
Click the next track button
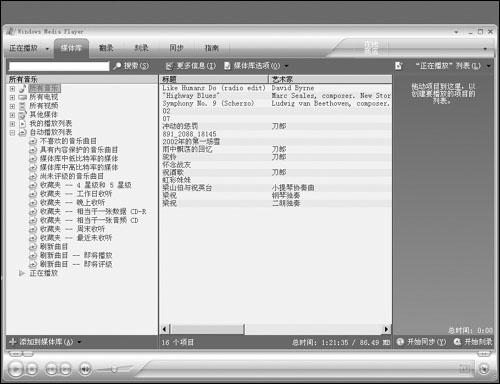coord(65,369)
